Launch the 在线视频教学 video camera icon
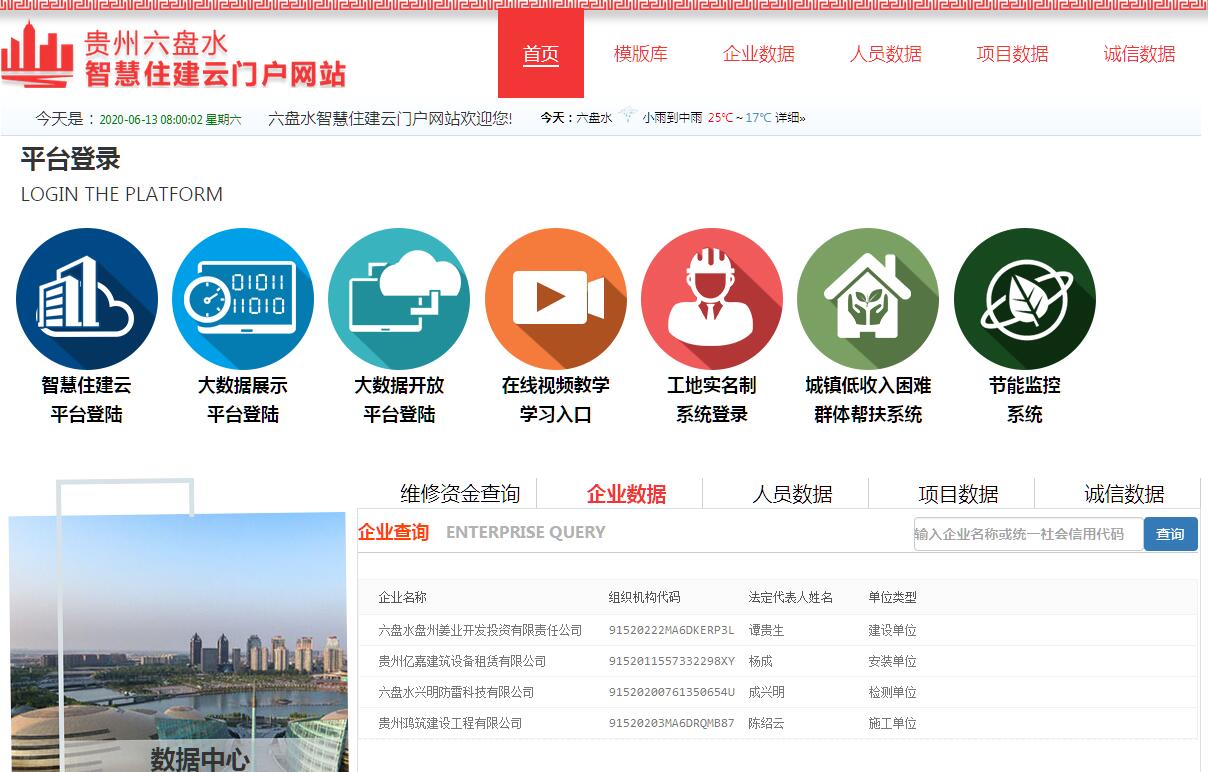Image resolution: width=1208 pixels, height=772 pixels. (556, 299)
